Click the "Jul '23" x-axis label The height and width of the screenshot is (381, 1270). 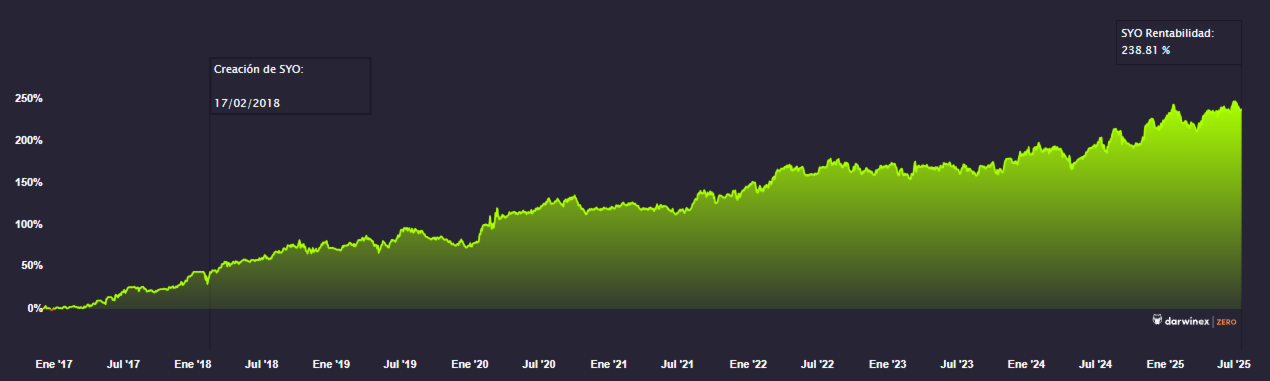point(956,364)
